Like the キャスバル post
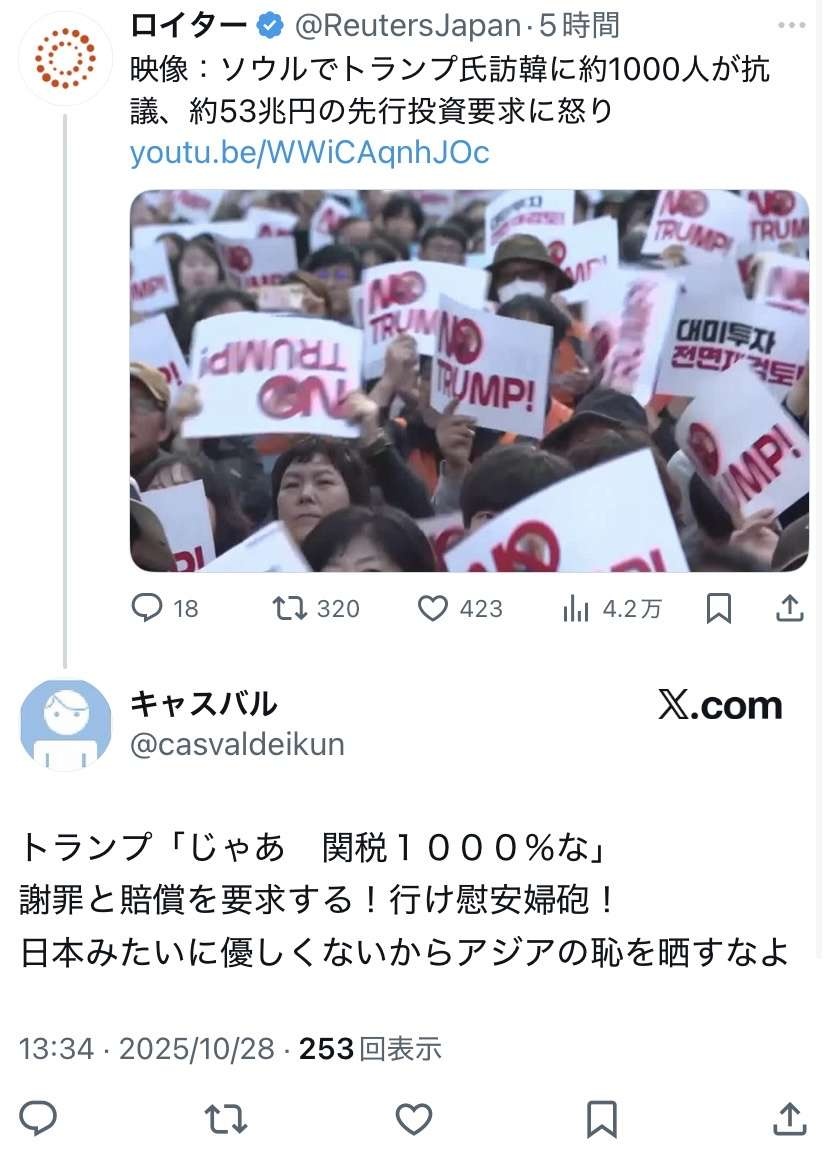The height and width of the screenshot is (1163, 828). (x=414, y=1119)
